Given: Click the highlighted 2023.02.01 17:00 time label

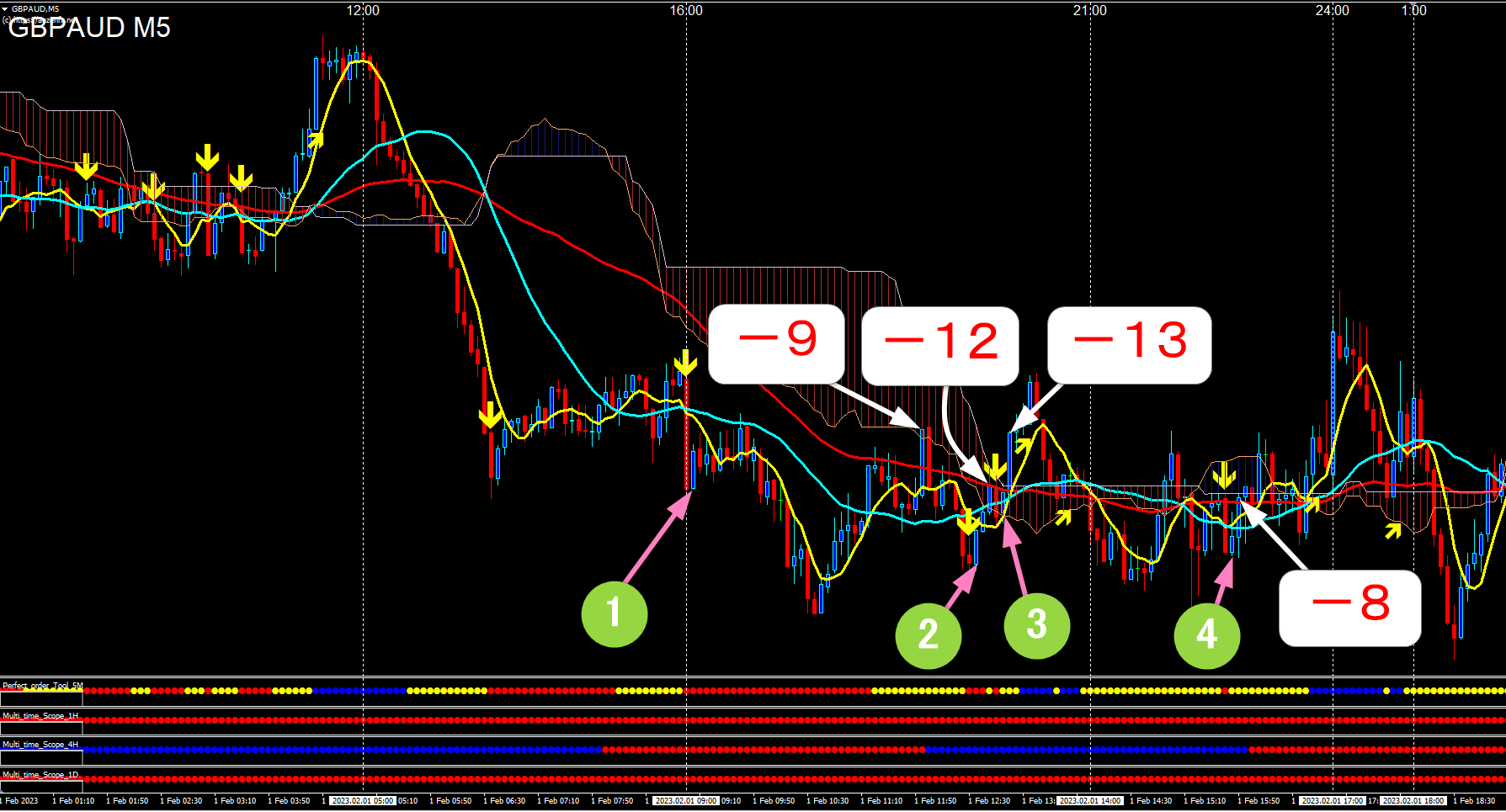Looking at the screenshot, I should (x=1332, y=801).
